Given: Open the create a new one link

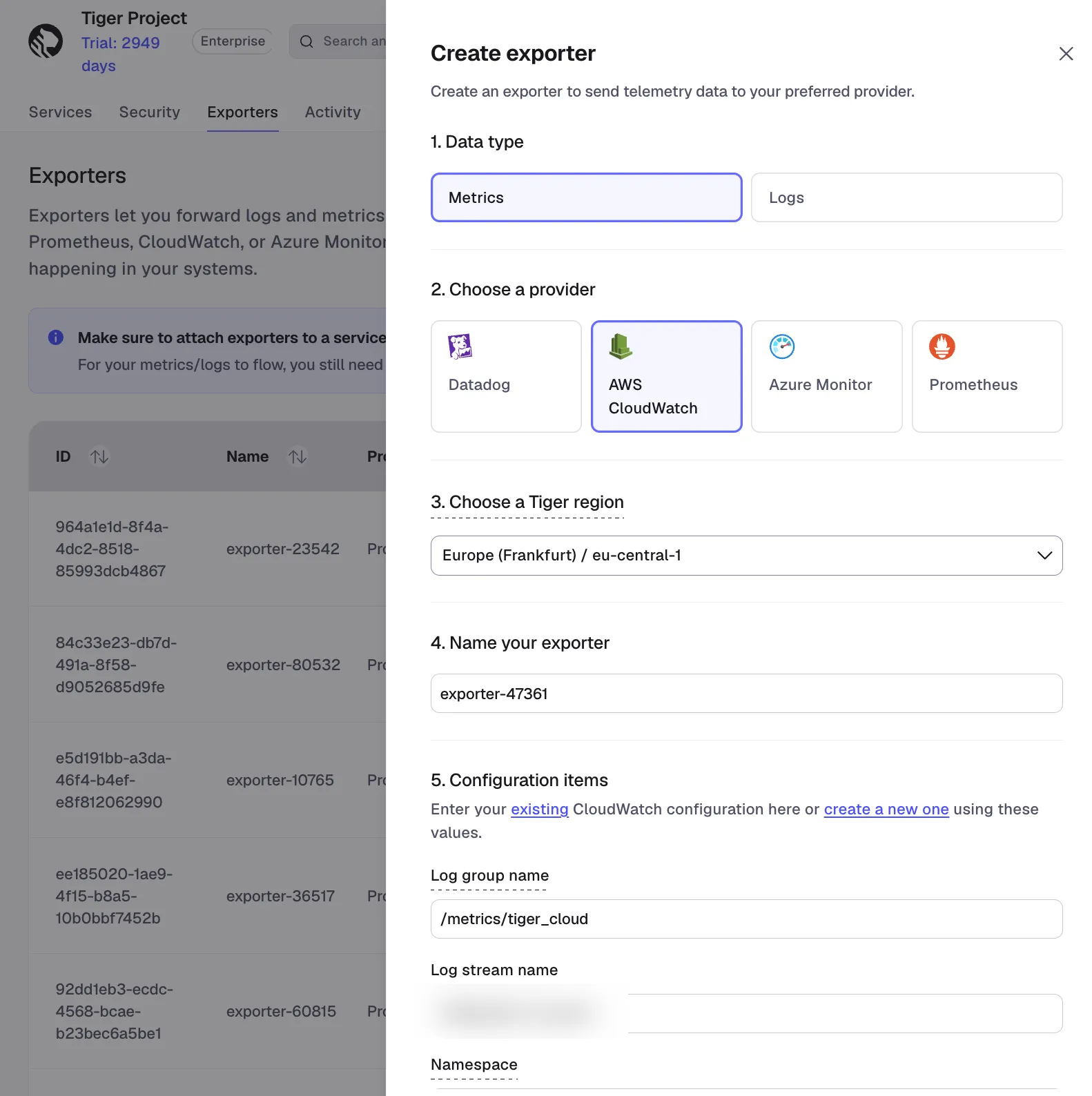Looking at the screenshot, I should click(886, 809).
